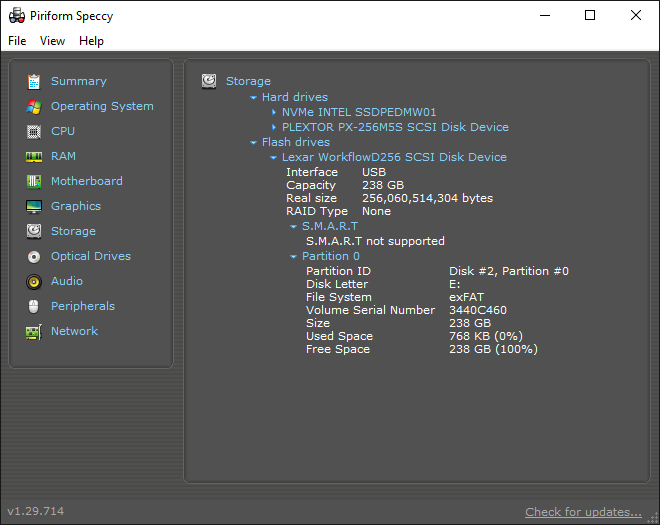This screenshot has height=525, width=660.
Task: Click the Summary icon in sidebar
Action: click(34, 81)
